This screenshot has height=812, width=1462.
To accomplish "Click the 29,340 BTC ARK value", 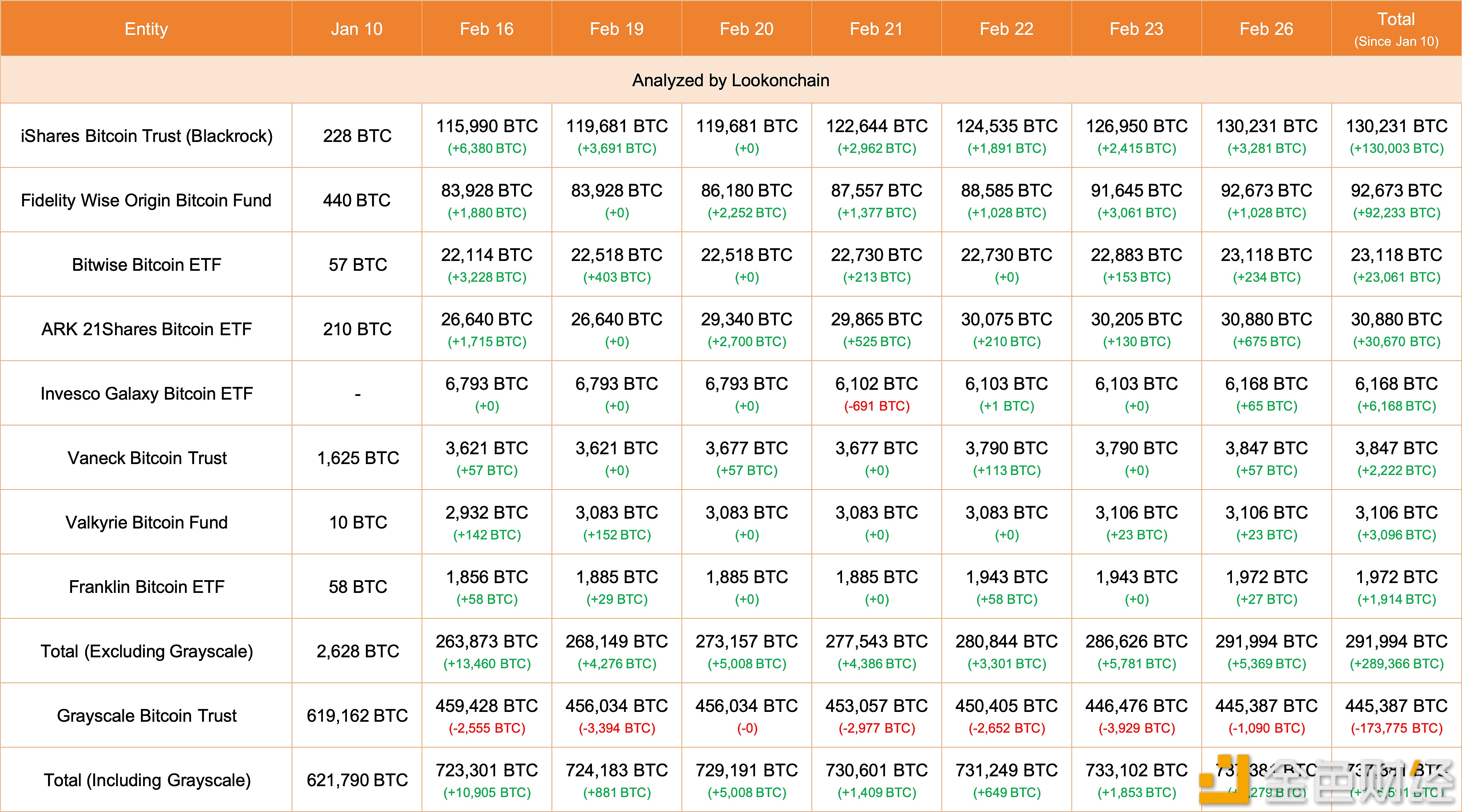I will 747,320.
